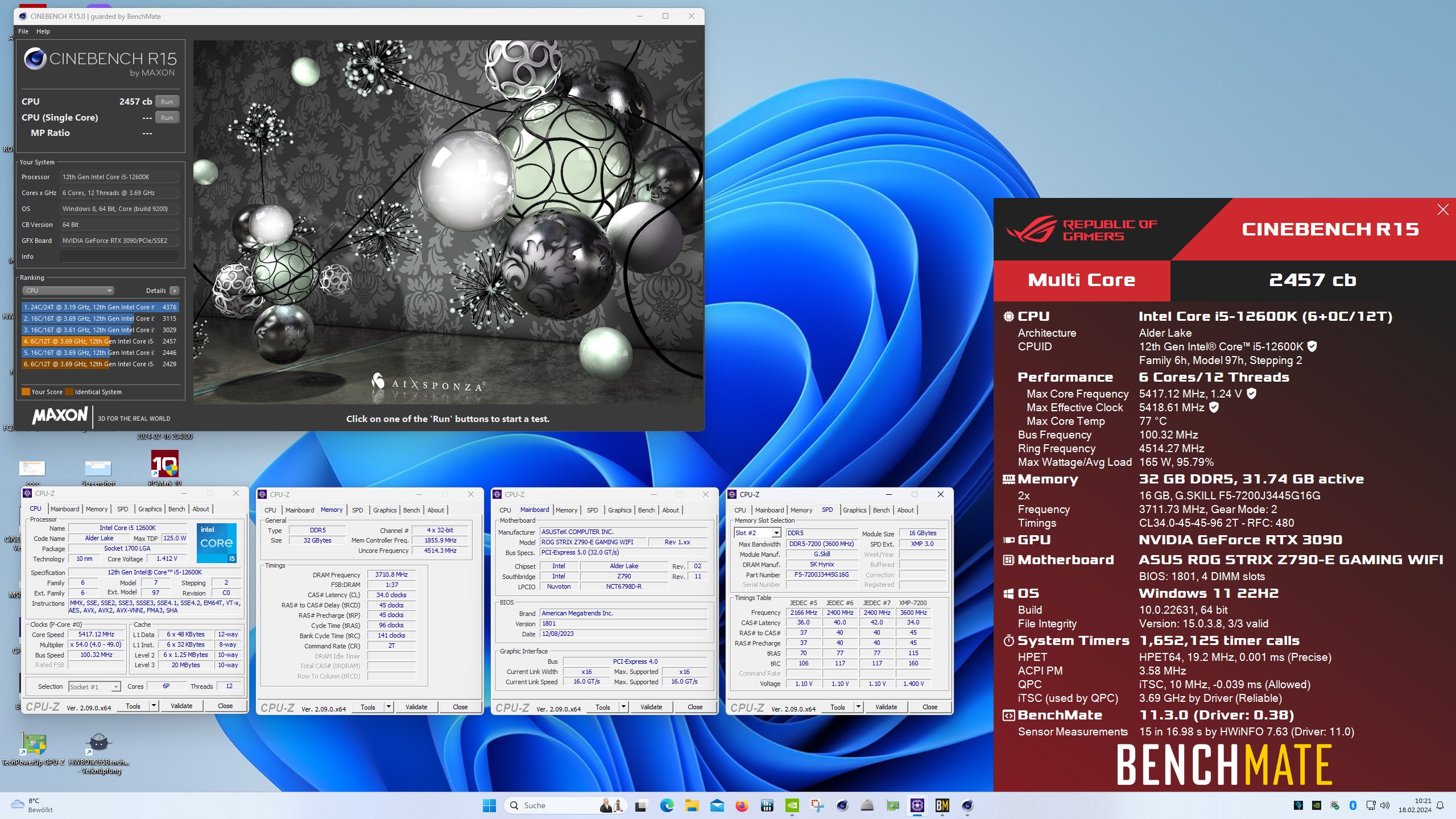
Task: Switch to Bench tab in CPU-Z CPU window
Action: 177,509
